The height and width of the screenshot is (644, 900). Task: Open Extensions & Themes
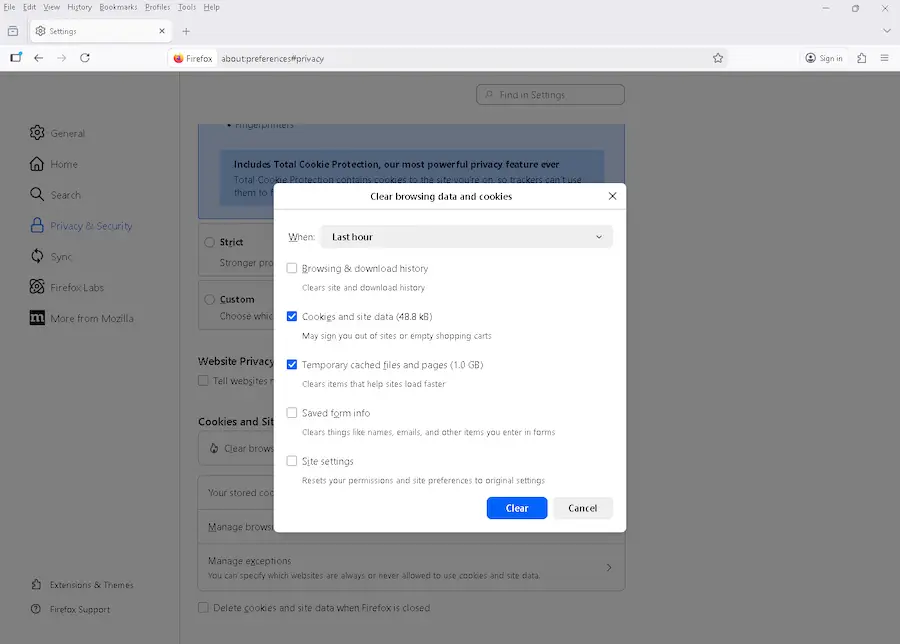click(x=88, y=585)
